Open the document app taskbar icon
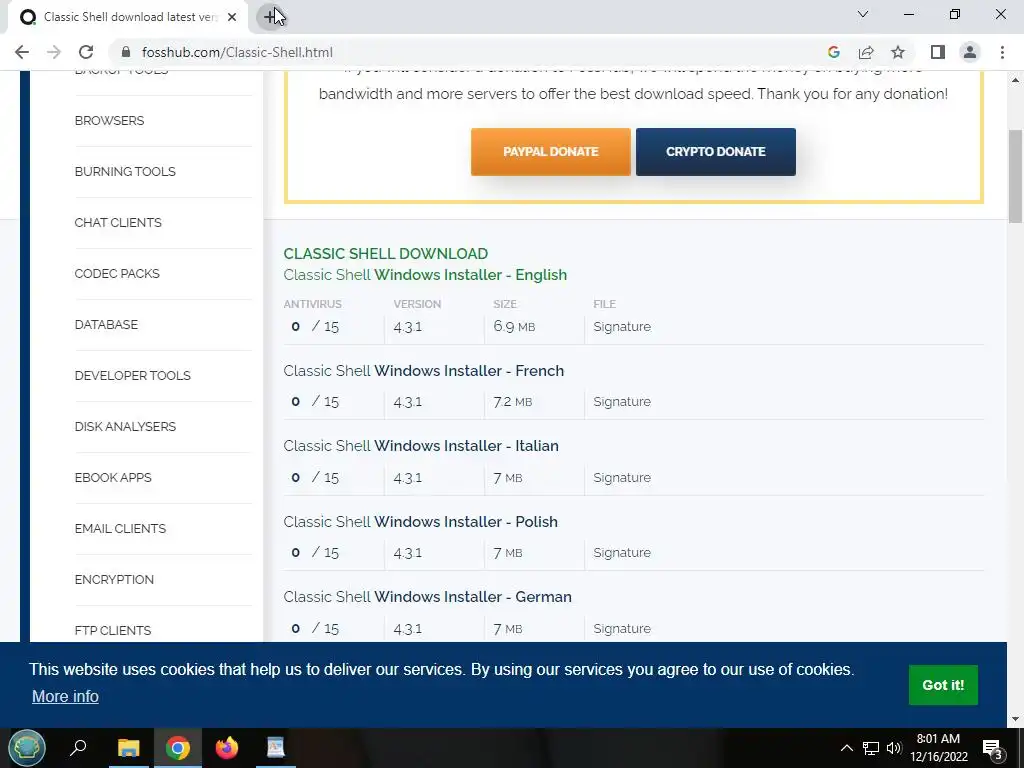1024x768 pixels. tap(276, 748)
